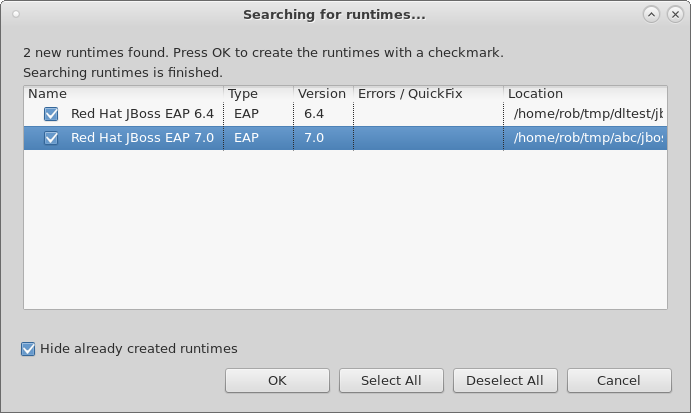Click the Version column header
Screen dimensions: 691x413
click(x=322, y=94)
